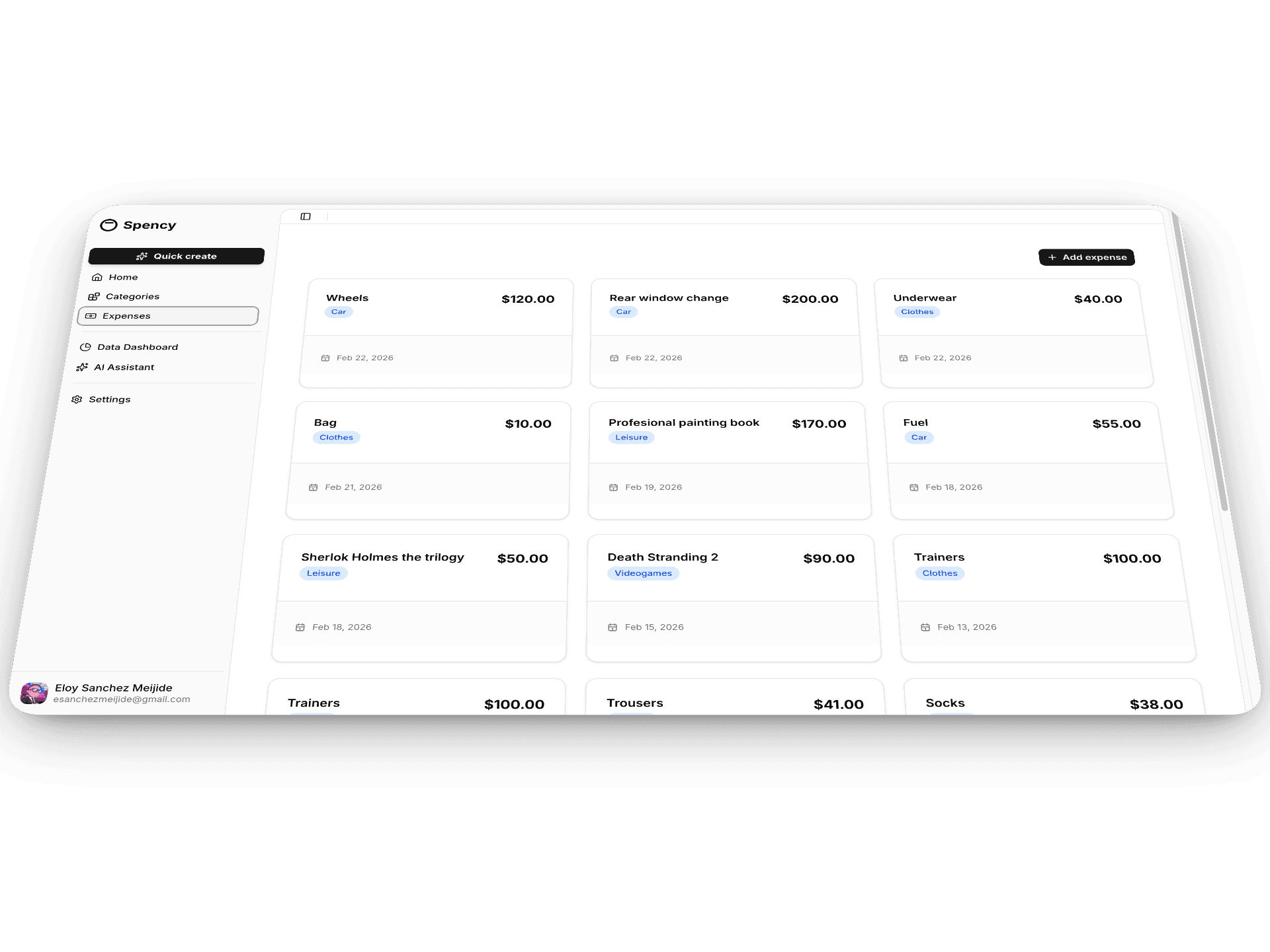Collapse the sidebar with the panel toggle

[x=305, y=216]
